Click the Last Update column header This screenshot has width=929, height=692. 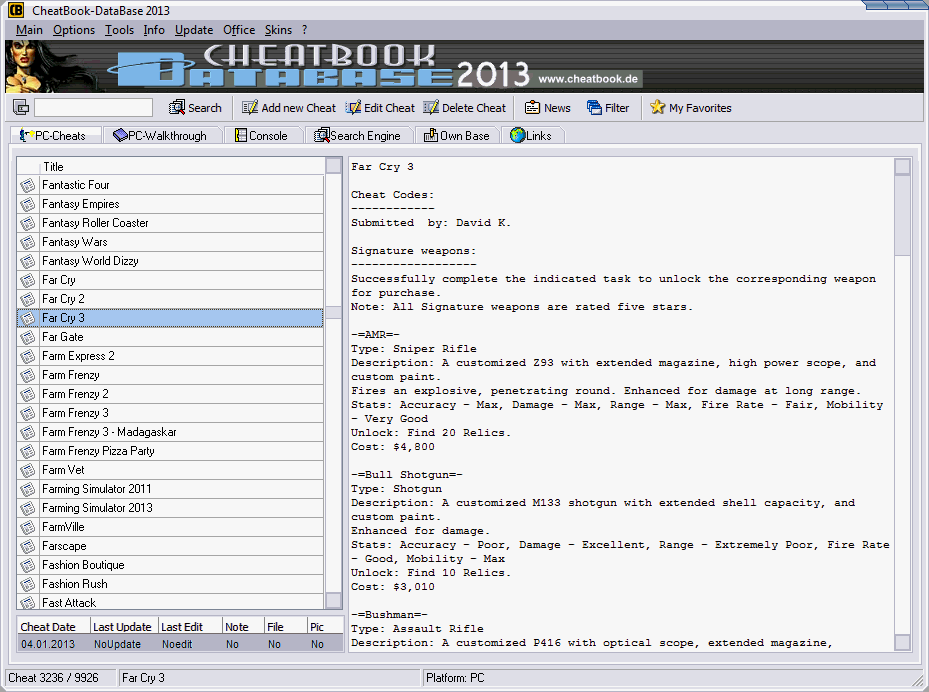tap(123, 626)
